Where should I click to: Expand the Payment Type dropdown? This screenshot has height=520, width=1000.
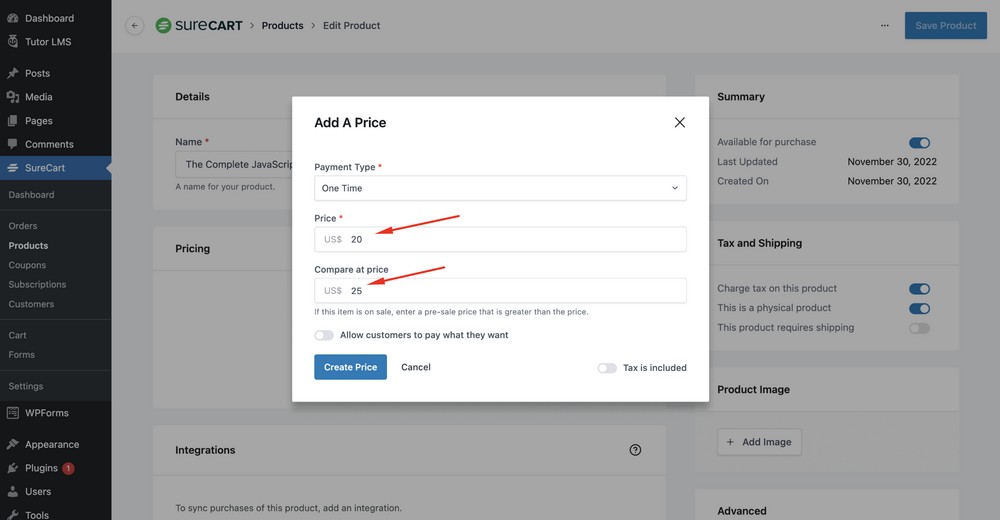[x=500, y=188]
